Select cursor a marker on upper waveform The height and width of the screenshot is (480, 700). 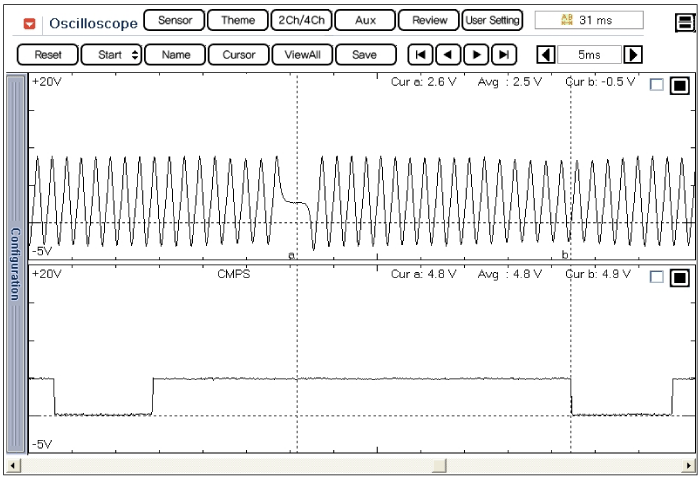click(x=291, y=255)
